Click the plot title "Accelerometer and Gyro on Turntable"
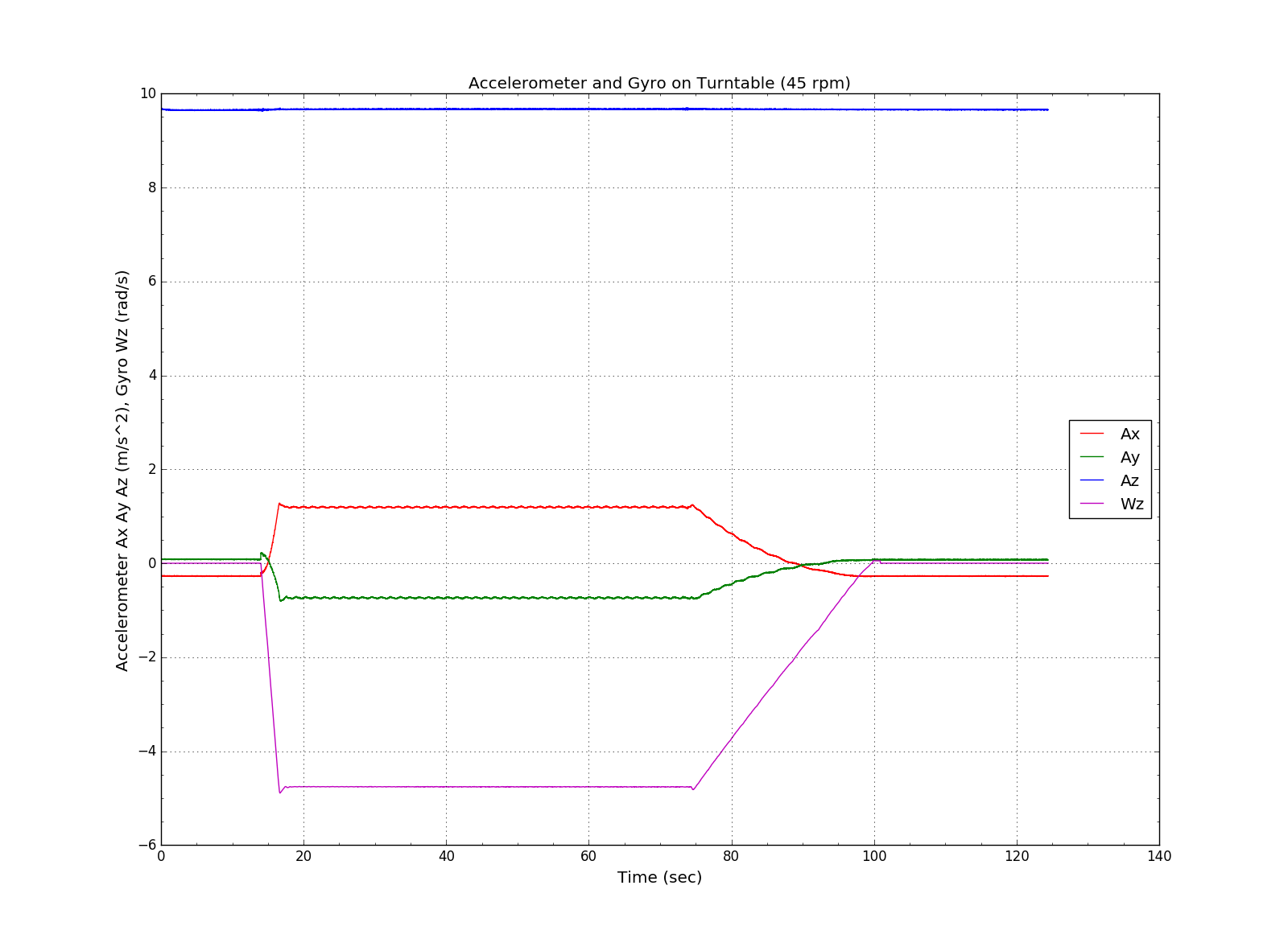1288x939 pixels. coord(658,84)
